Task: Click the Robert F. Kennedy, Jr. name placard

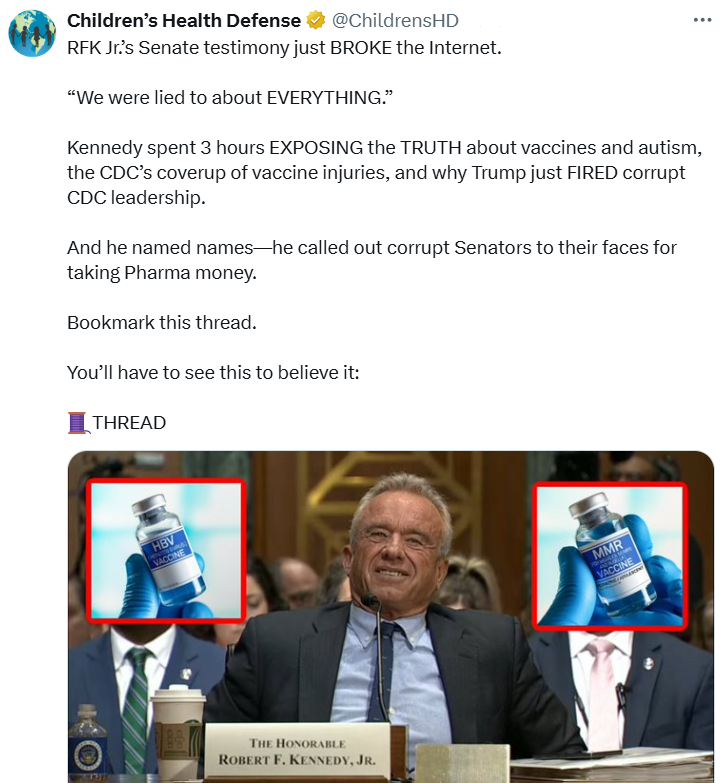Action: (x=297, y=752)
